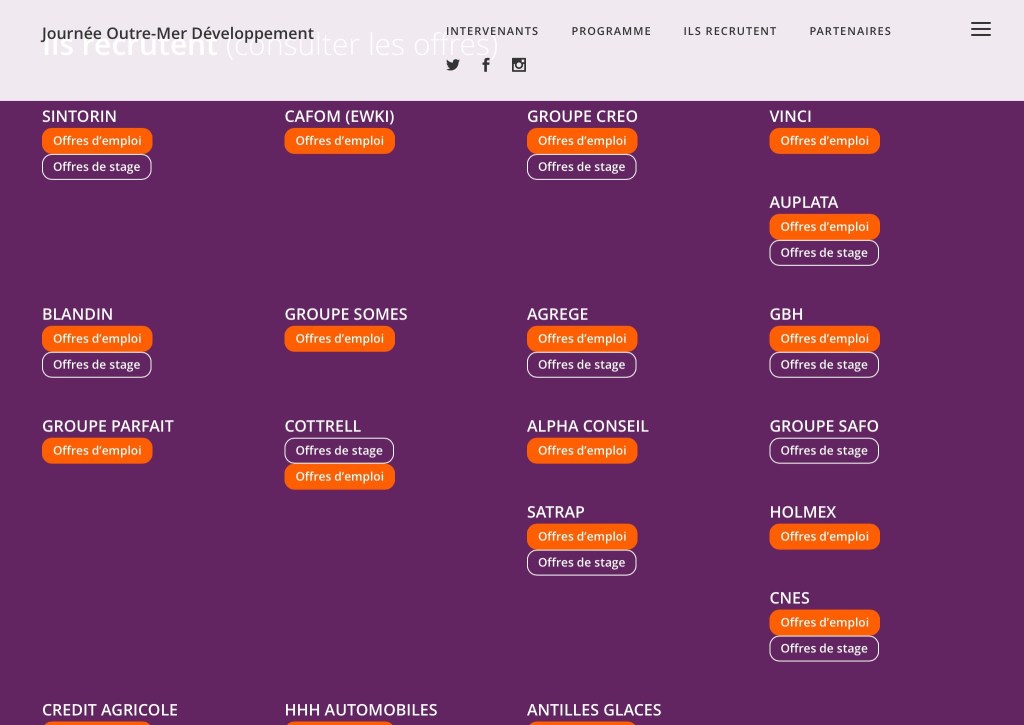Open AUPLATA Offres de stage
Image resolution: width=1024 pixels, height=725 pixels.
click(x=824, y=253)
